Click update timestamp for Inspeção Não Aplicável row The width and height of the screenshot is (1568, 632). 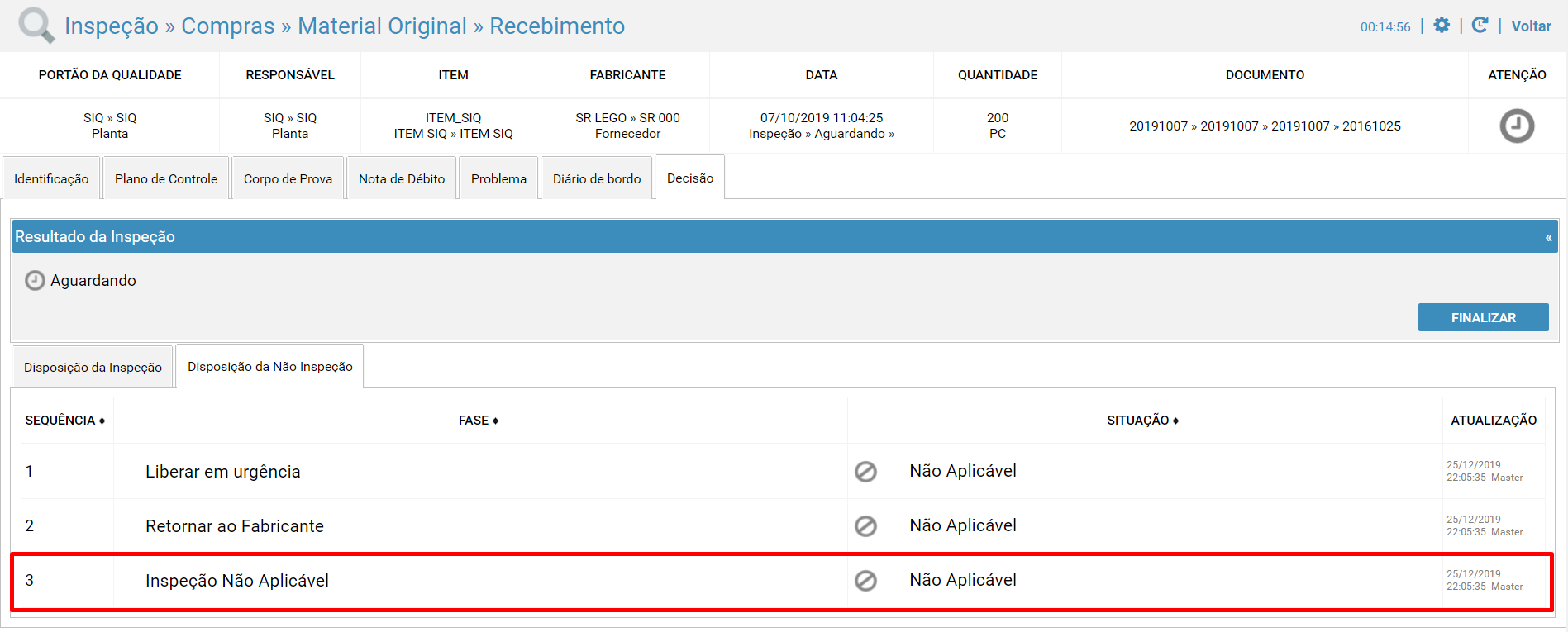point(1485,580)
